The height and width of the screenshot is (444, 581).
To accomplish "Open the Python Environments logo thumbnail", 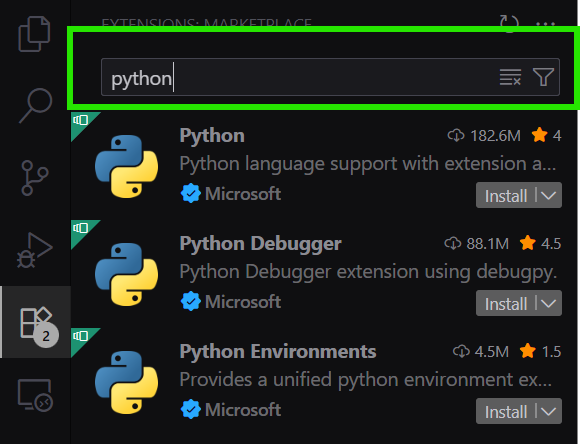I will tap(126, 382).
